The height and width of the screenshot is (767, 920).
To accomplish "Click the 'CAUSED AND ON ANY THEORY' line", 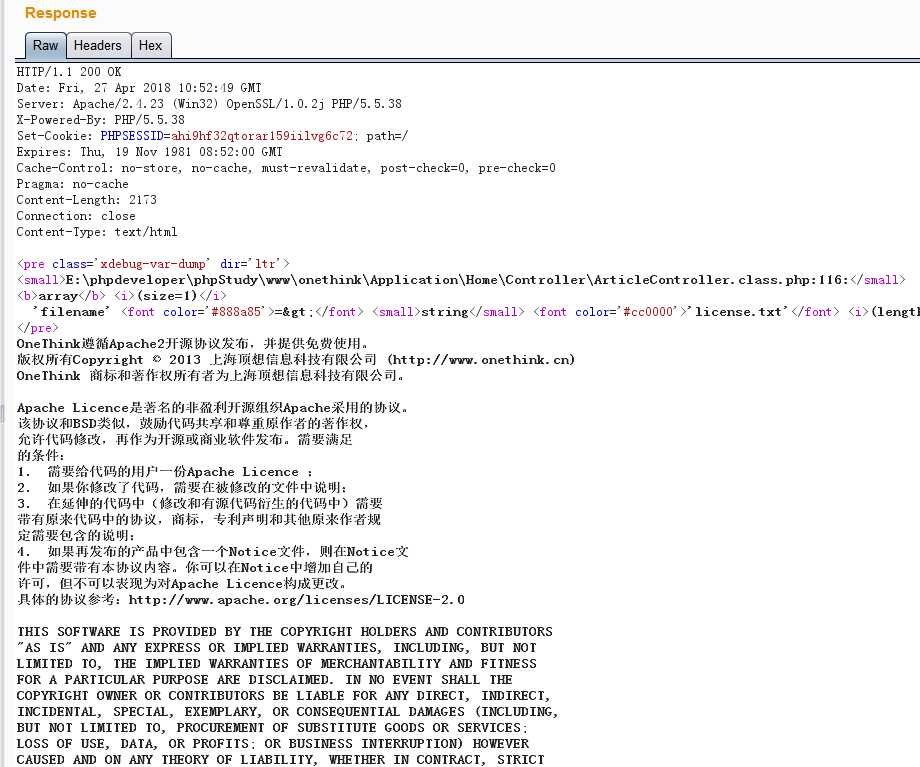I will 280,759.
